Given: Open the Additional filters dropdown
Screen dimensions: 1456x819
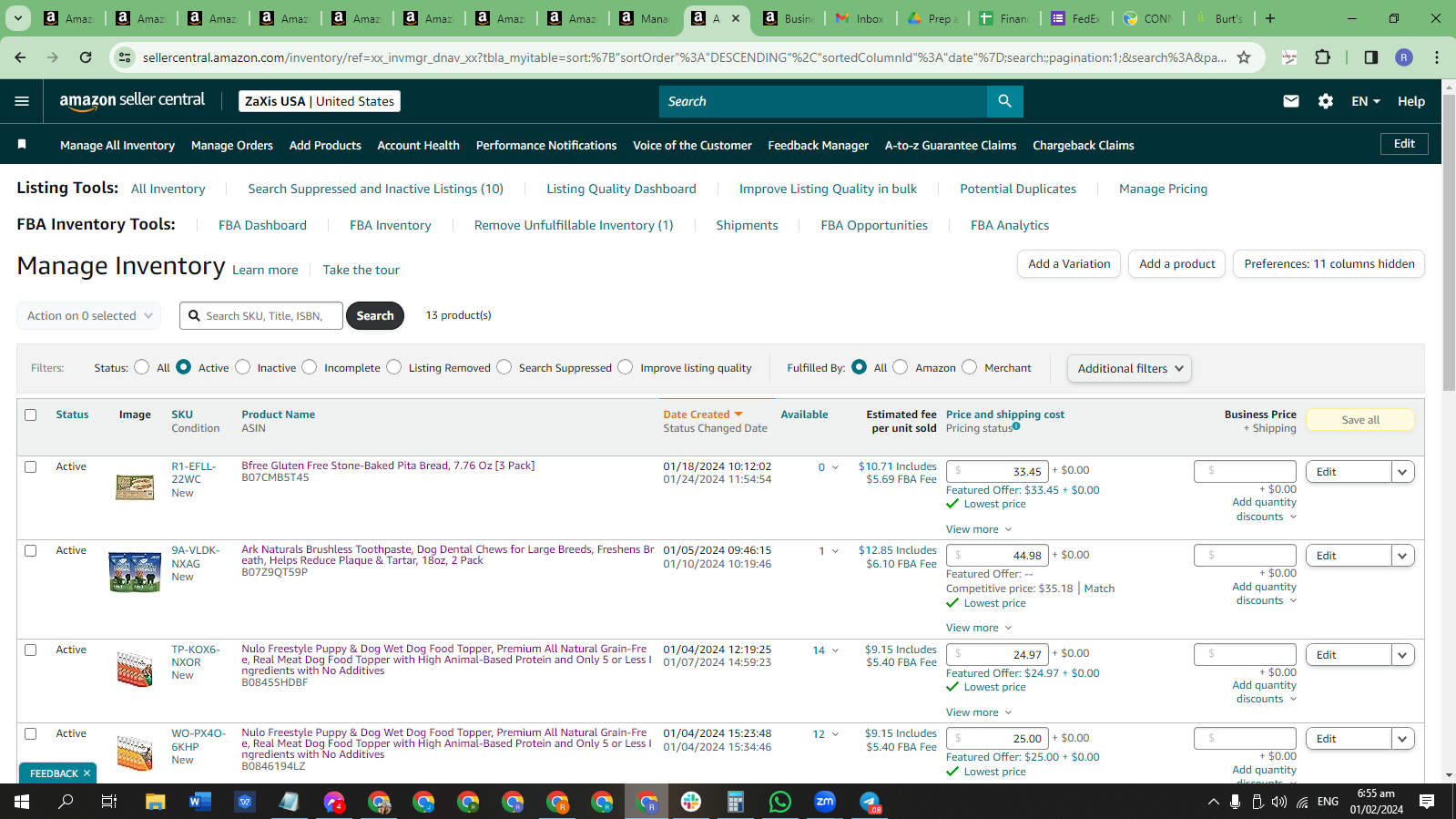Looking at the screenshot, I should (x=1129, y=368).
